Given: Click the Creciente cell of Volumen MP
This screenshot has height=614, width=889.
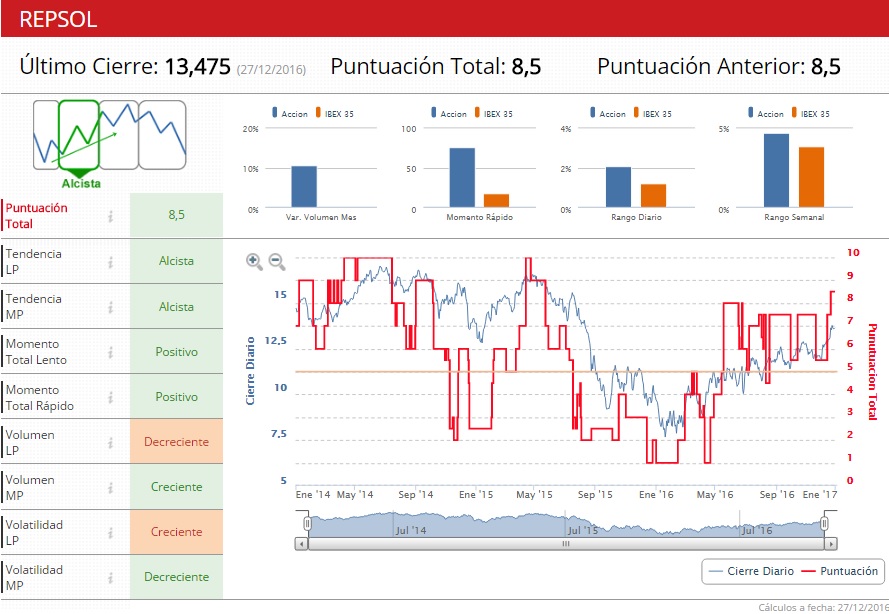Looking at the screenshot, I should tap(176, 486).
